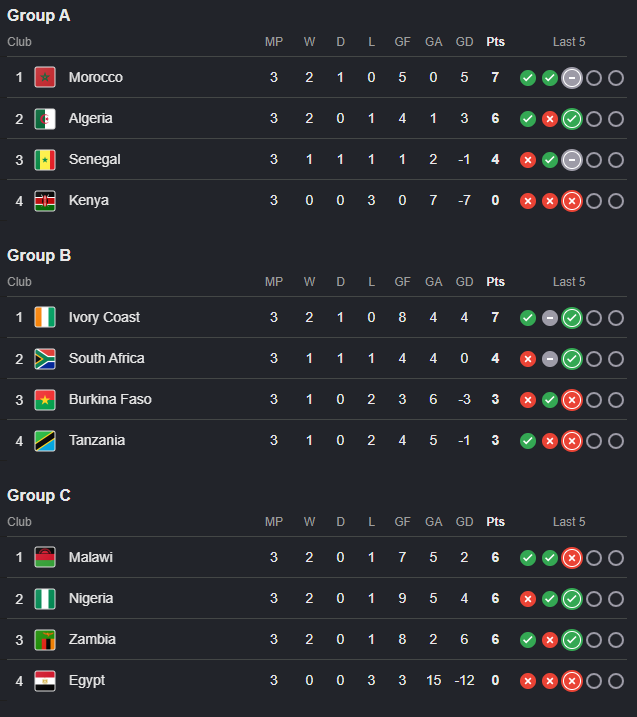Click the Pts column header in Group A
The height and width of the screenshot is (717, 637).
pyautogui.click(x=495, y=42)
